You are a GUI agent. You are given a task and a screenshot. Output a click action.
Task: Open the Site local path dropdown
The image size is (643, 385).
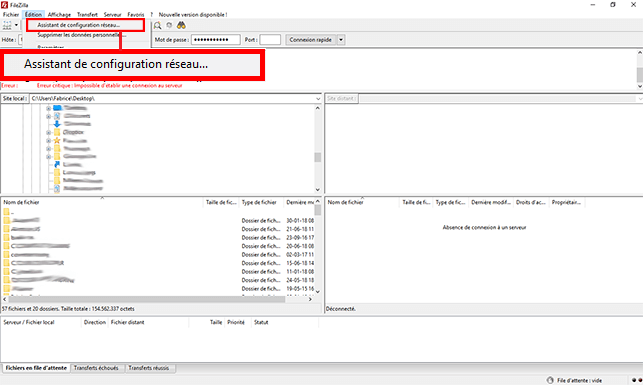pos(318,99)
